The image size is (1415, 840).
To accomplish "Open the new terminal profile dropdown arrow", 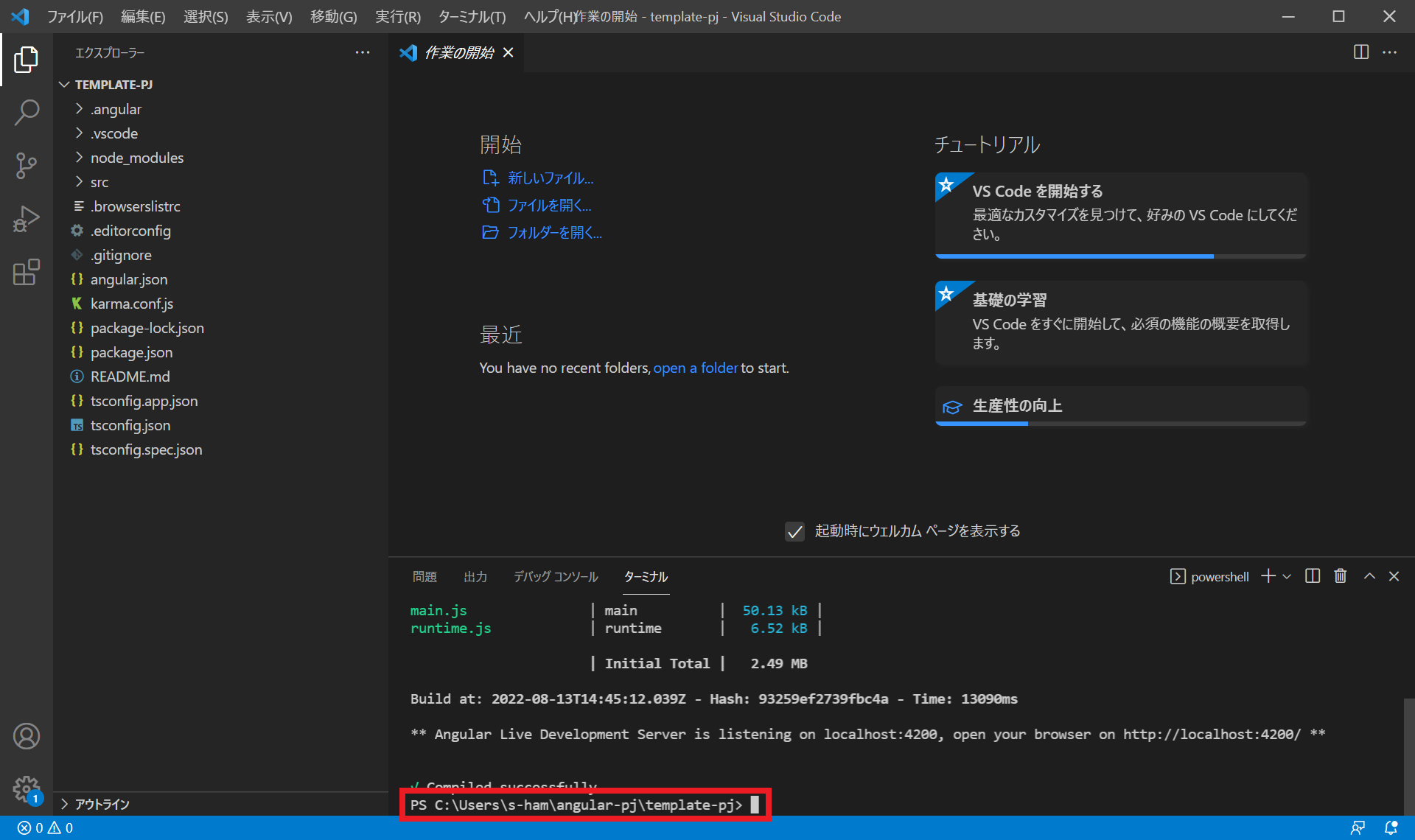I will click(x=1287, y=576).
